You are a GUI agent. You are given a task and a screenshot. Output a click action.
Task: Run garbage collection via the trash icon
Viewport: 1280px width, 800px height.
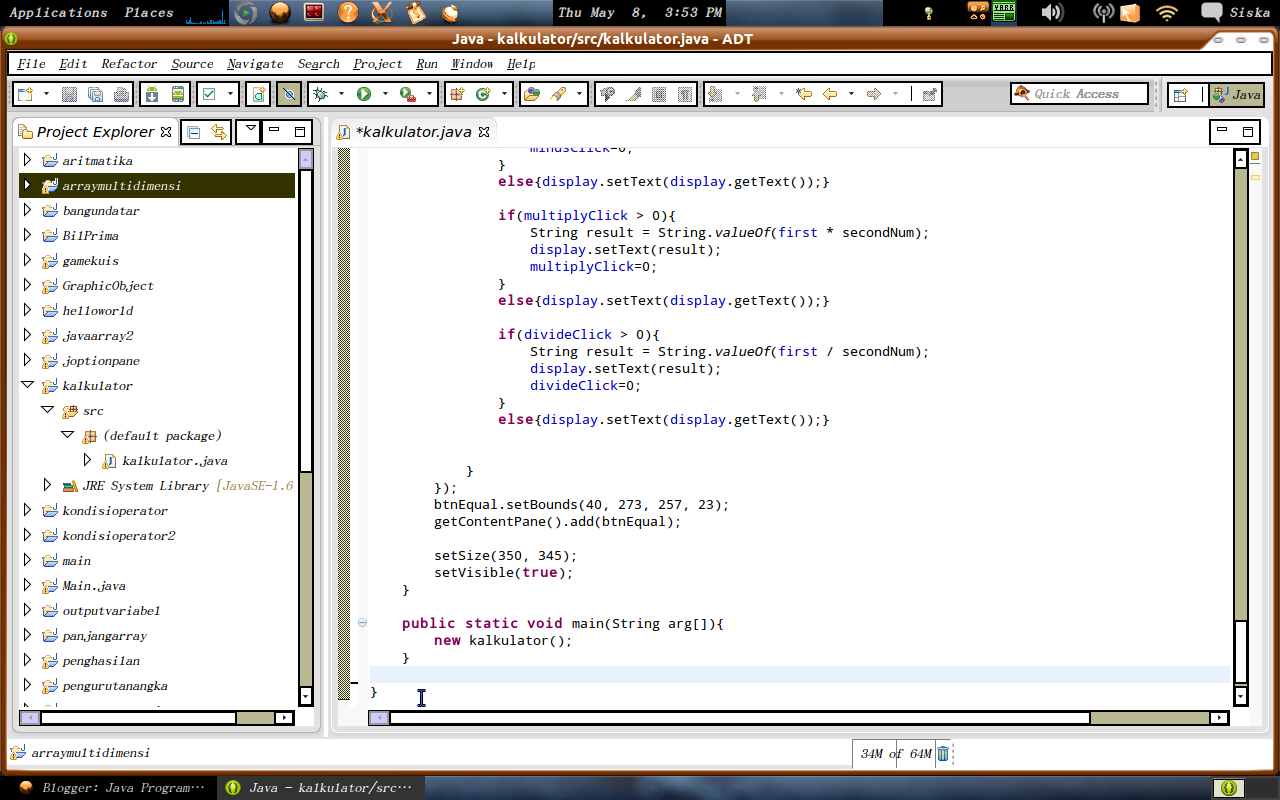point(941,753)
